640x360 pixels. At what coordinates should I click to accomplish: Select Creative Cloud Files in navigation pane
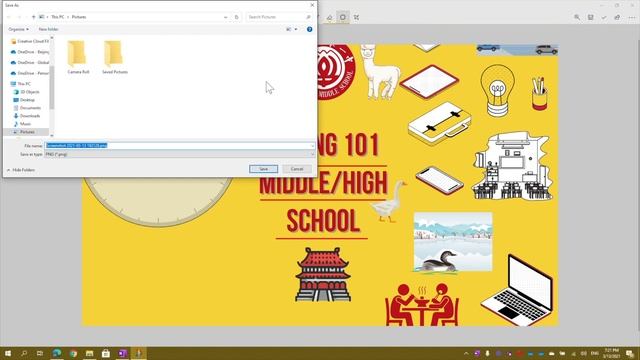[30, 41]
